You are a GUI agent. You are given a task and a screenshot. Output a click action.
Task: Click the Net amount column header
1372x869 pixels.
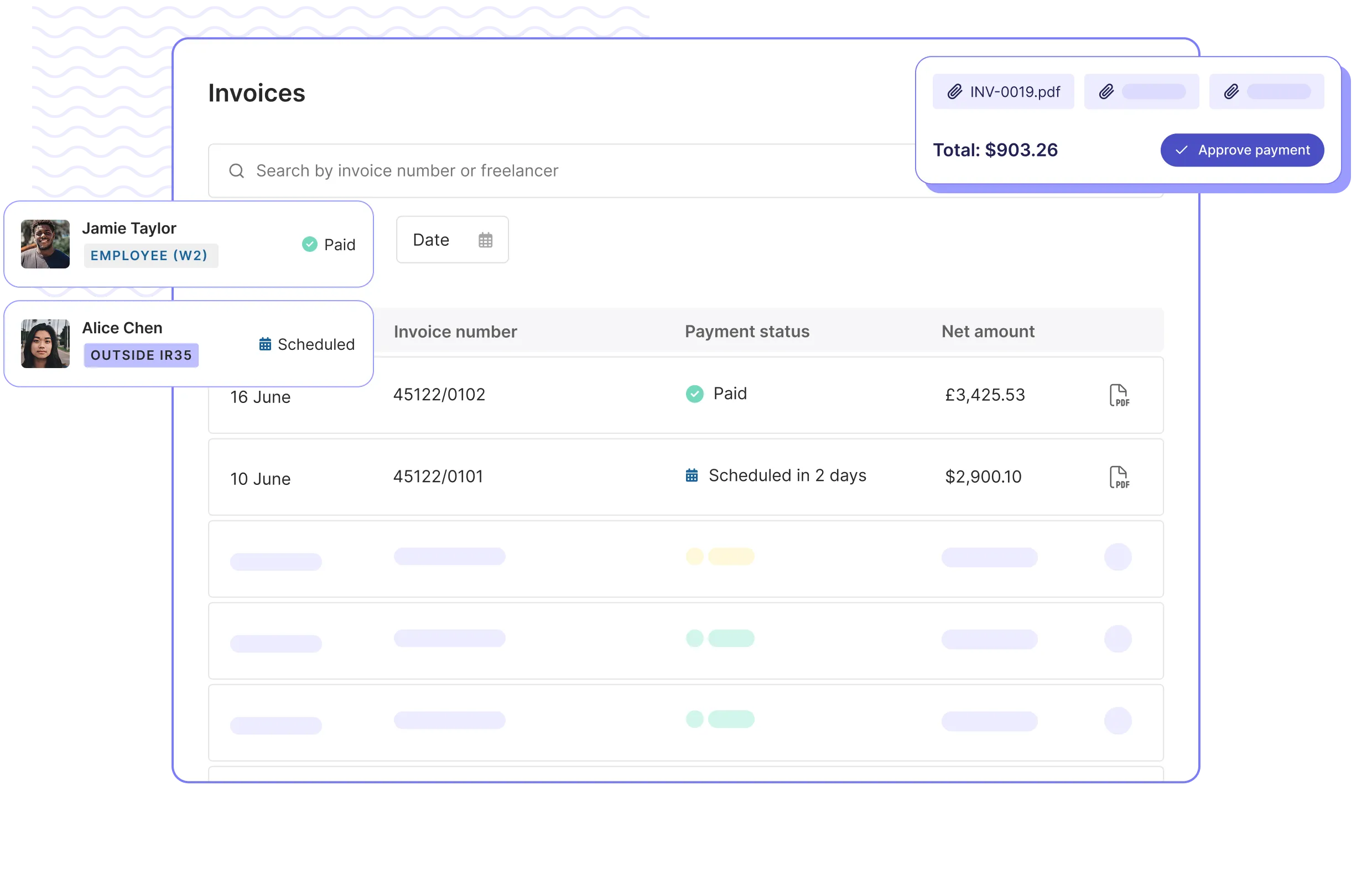pos(988,332)
